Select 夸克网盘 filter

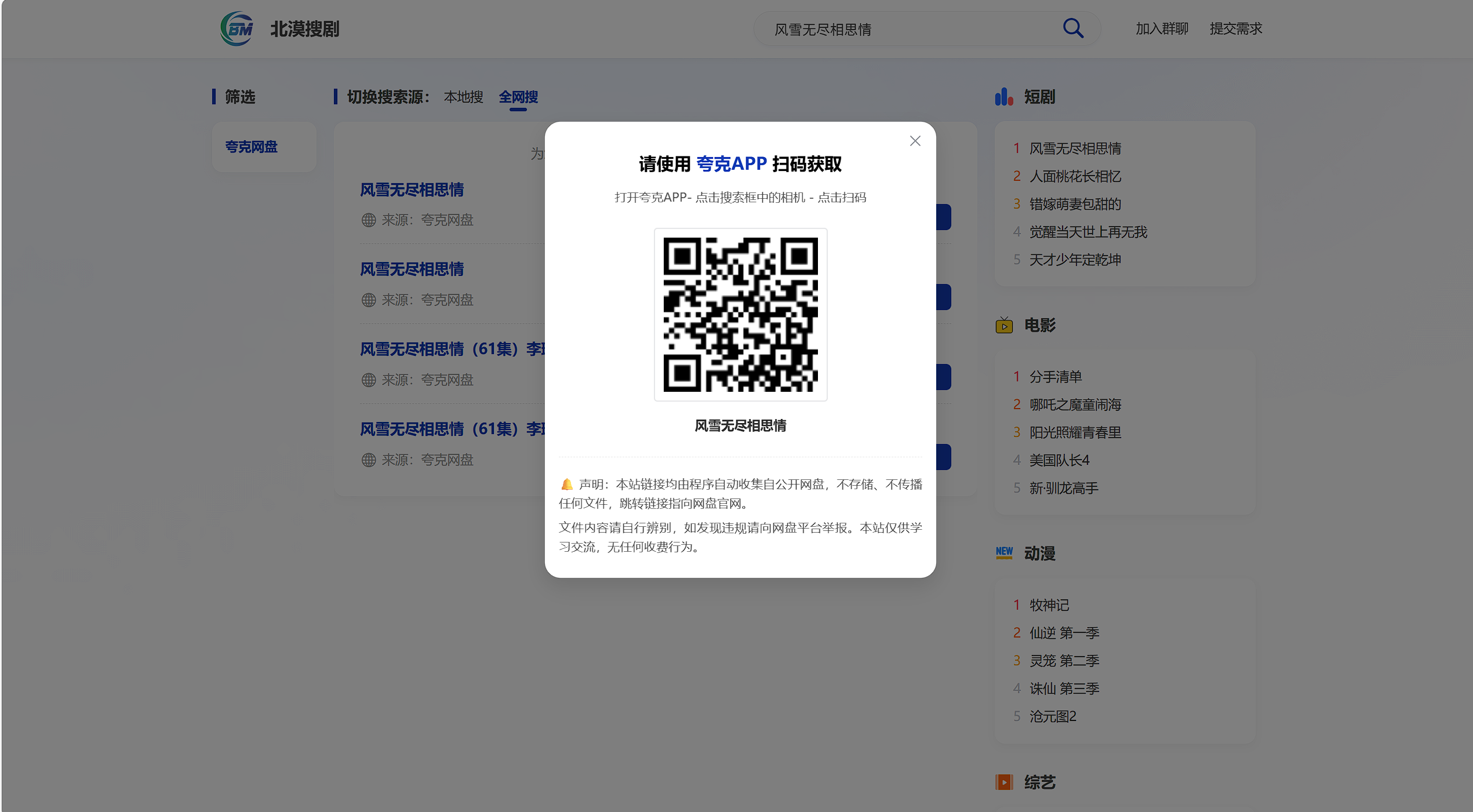point(252,147)
